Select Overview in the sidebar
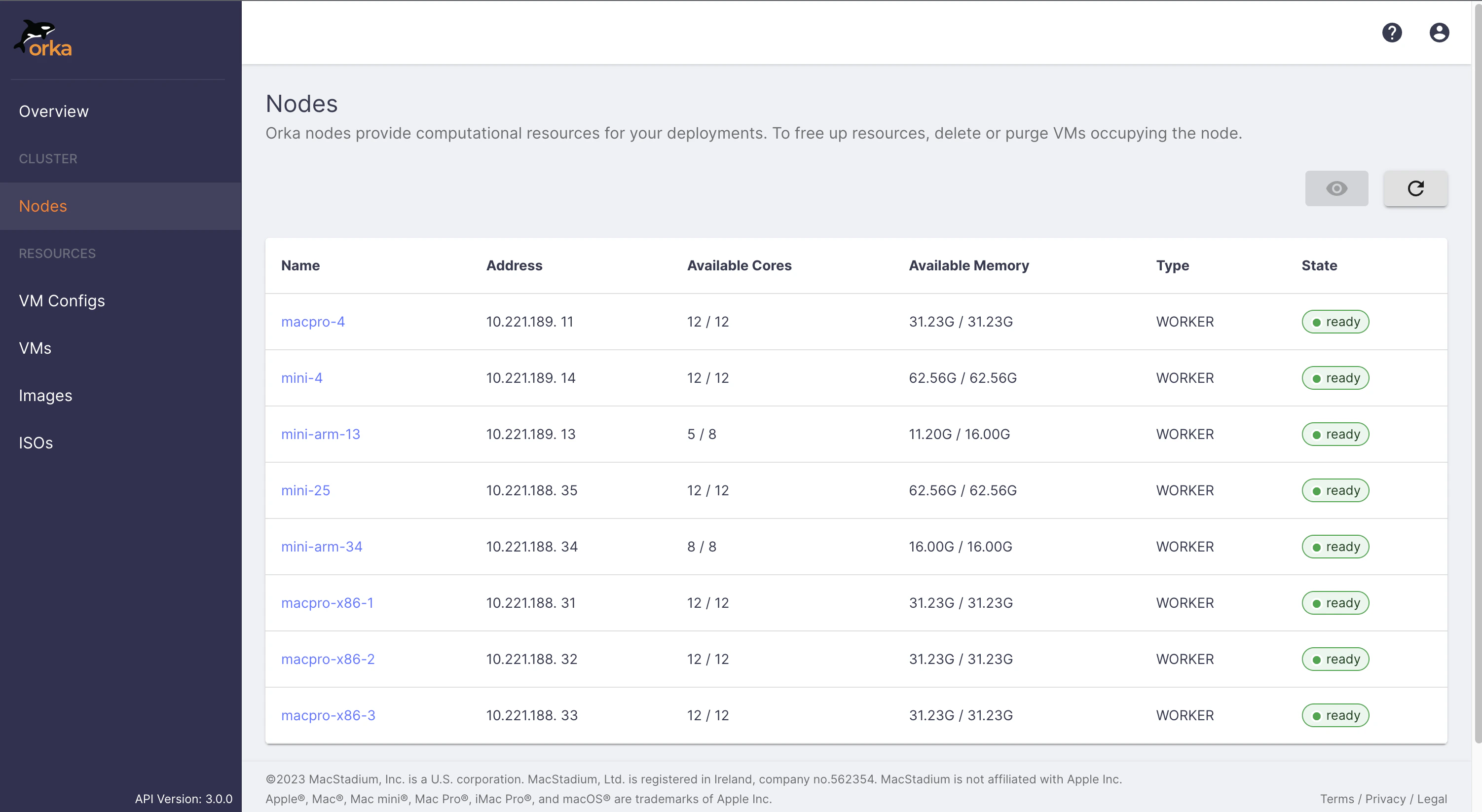This screenshot has height=812, width=1482. pyautogui.click(x=53, y=111)
